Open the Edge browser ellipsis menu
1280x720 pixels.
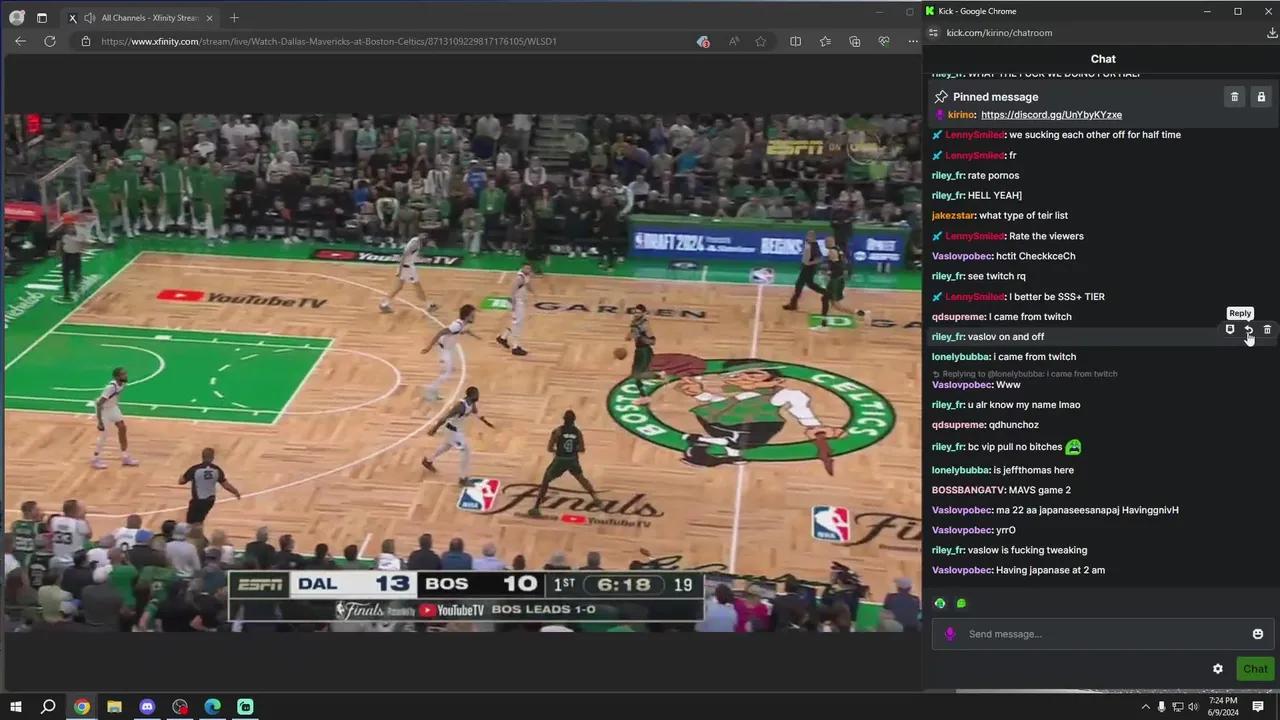coord(912,41)
